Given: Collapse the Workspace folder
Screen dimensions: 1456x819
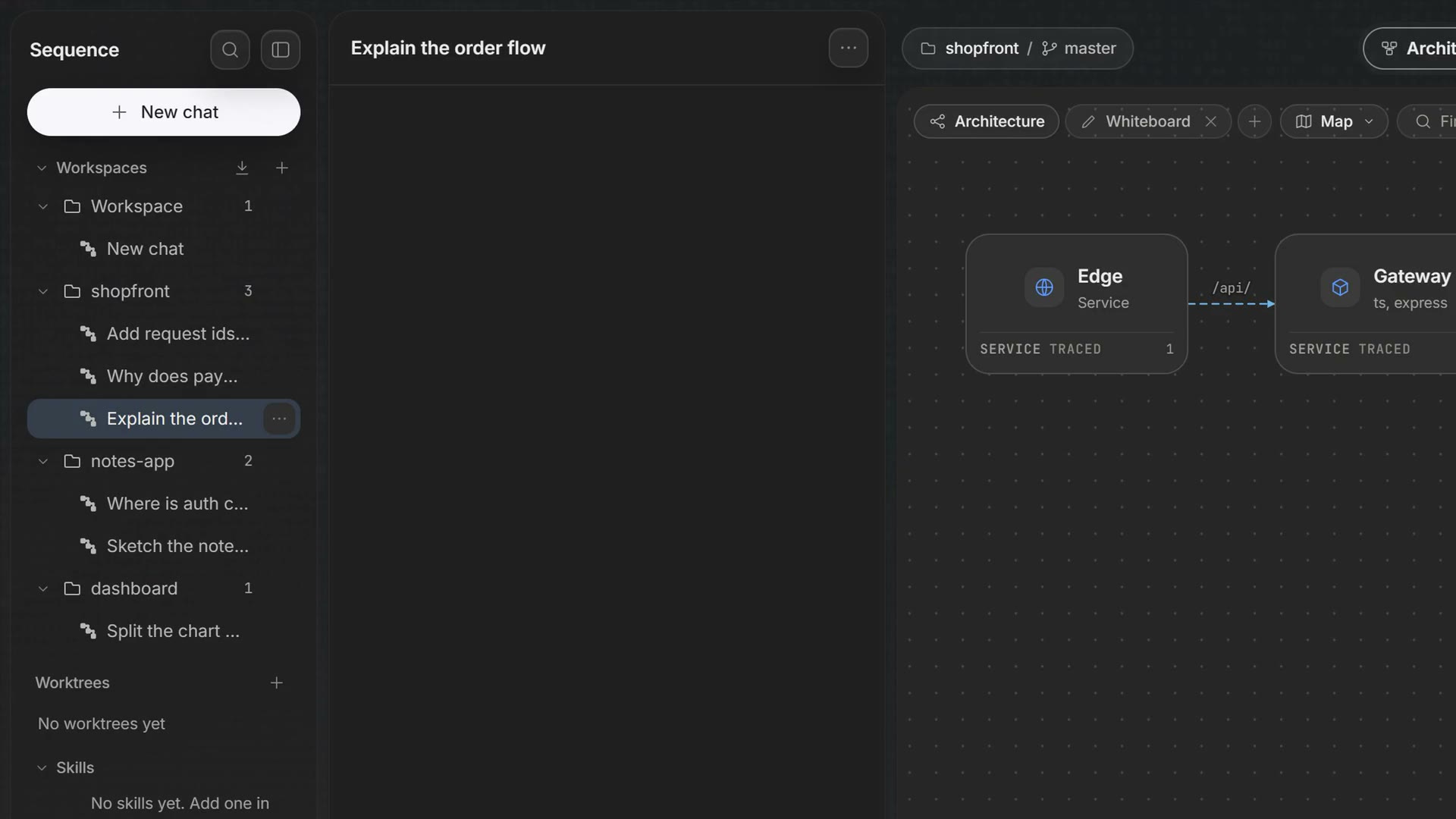Looking at the screenshot, I should 43,206.
